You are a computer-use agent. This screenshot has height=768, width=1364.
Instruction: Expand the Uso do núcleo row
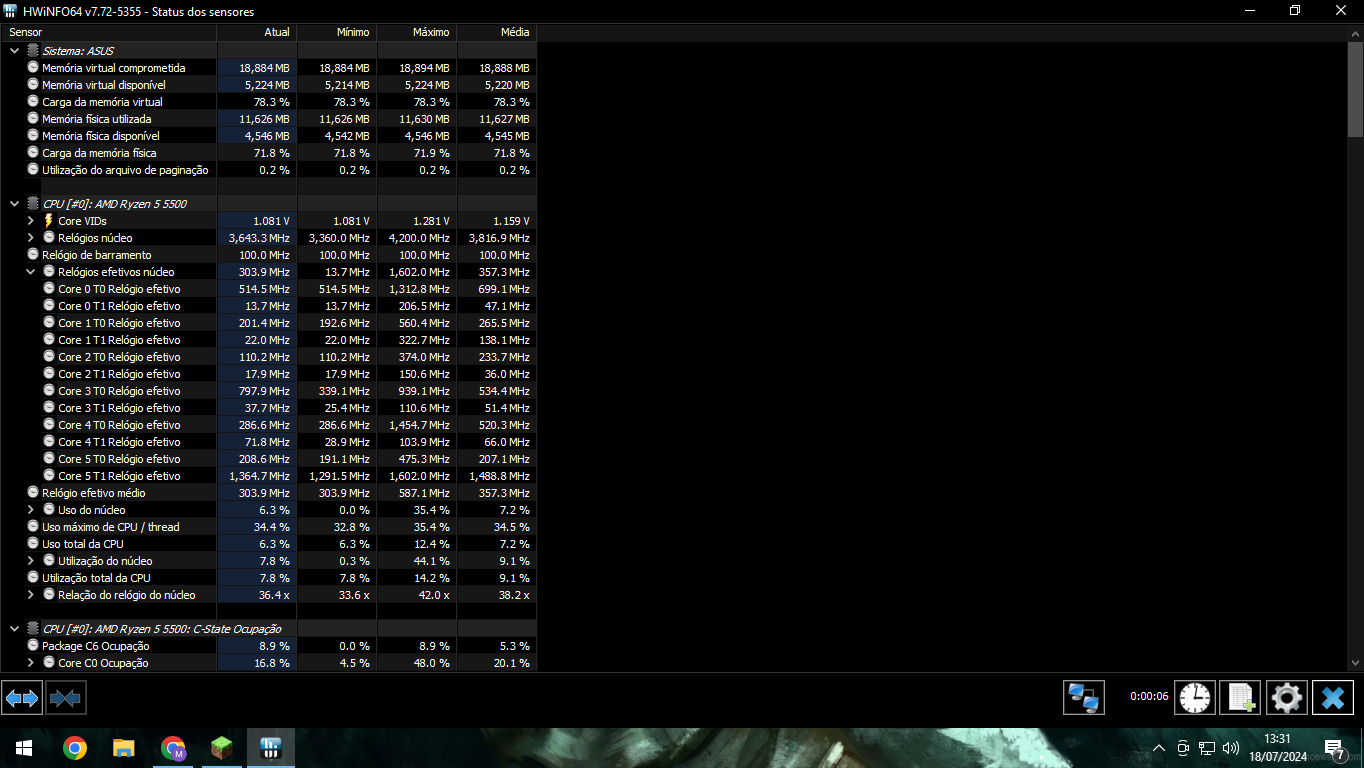[x=31, y=510]
